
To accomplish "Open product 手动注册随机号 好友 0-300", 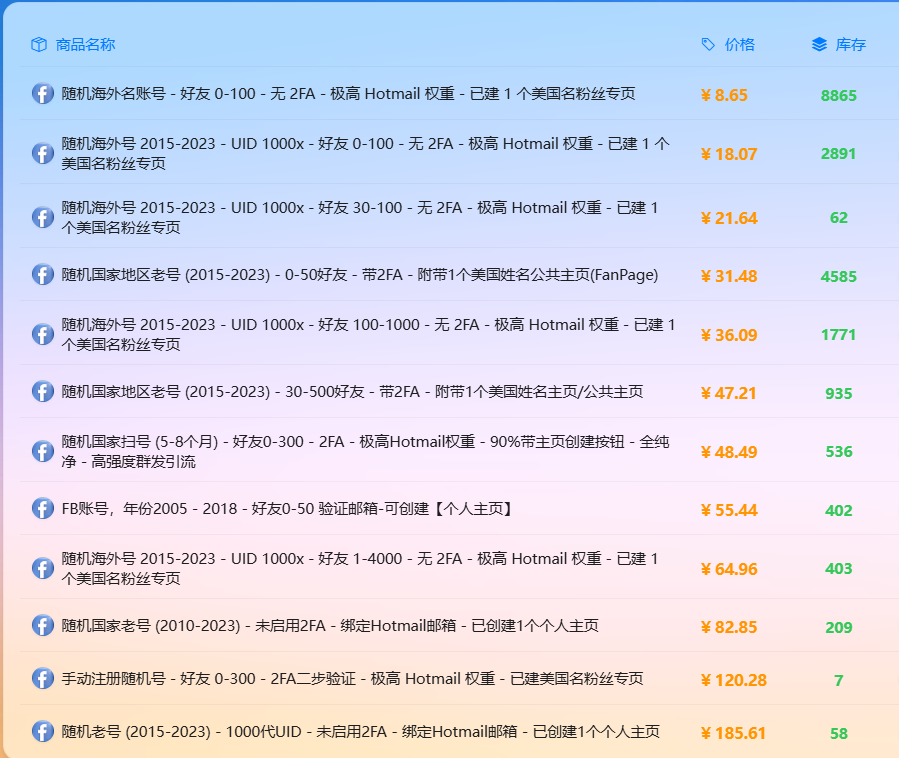I will click(x=352, y=678).
